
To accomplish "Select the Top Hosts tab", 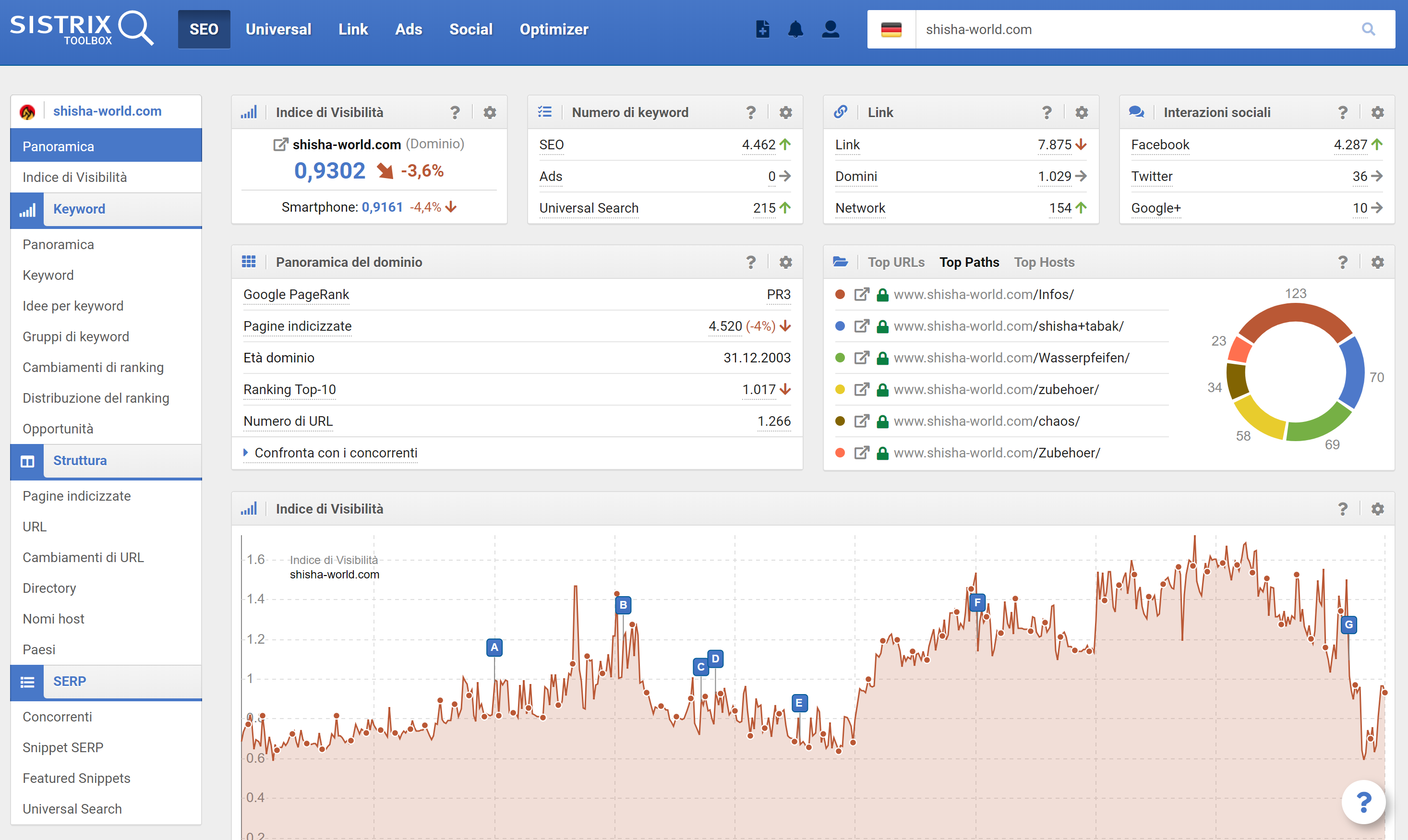I will [1044, 262].
